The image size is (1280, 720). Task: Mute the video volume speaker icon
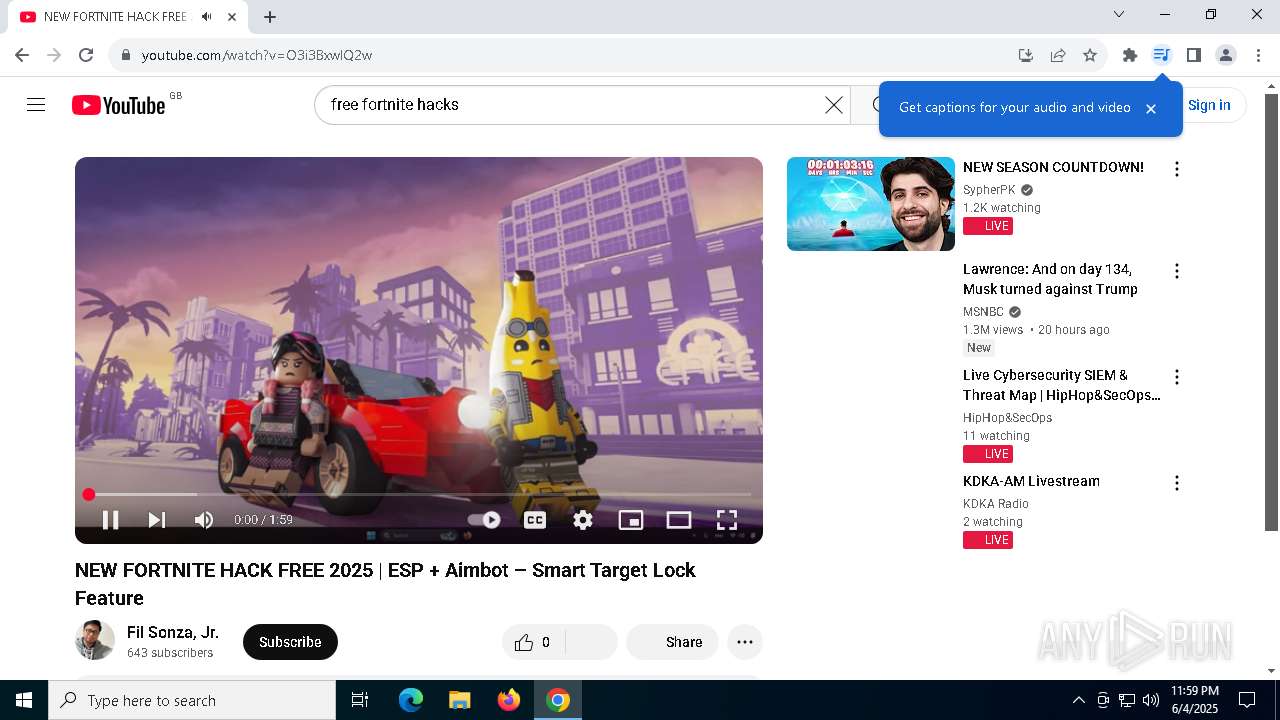204,520
